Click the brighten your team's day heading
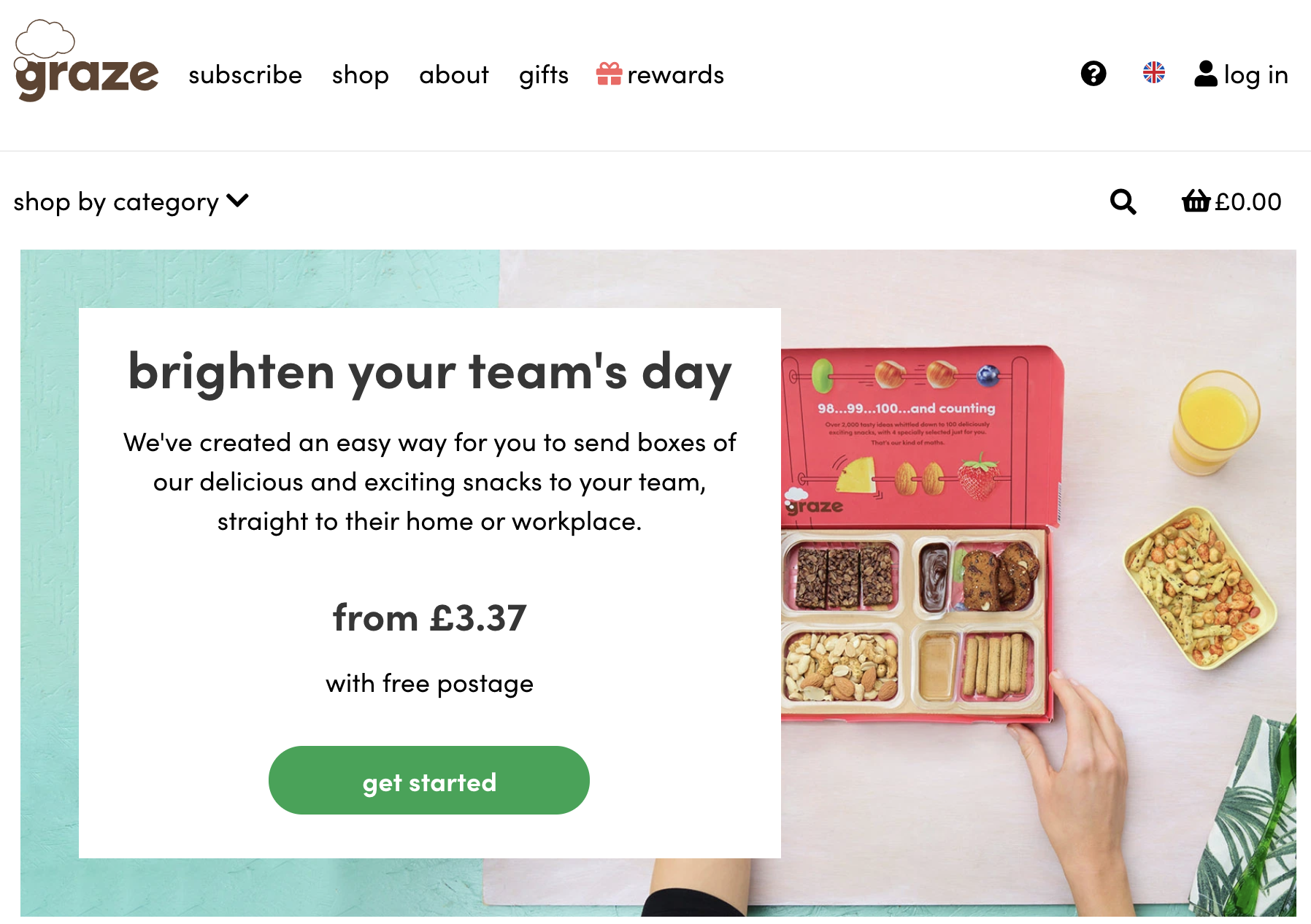Viewport: 1311px width, 924px height. tap(430, 372)
